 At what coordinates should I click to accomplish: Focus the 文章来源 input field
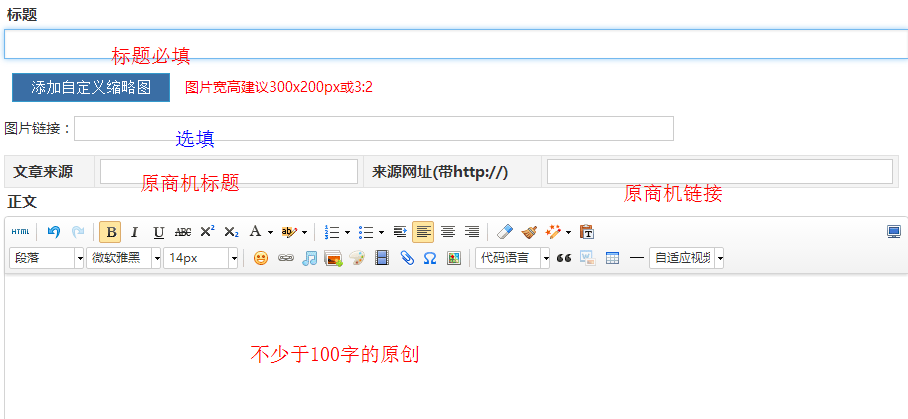(x=229, y=171)
